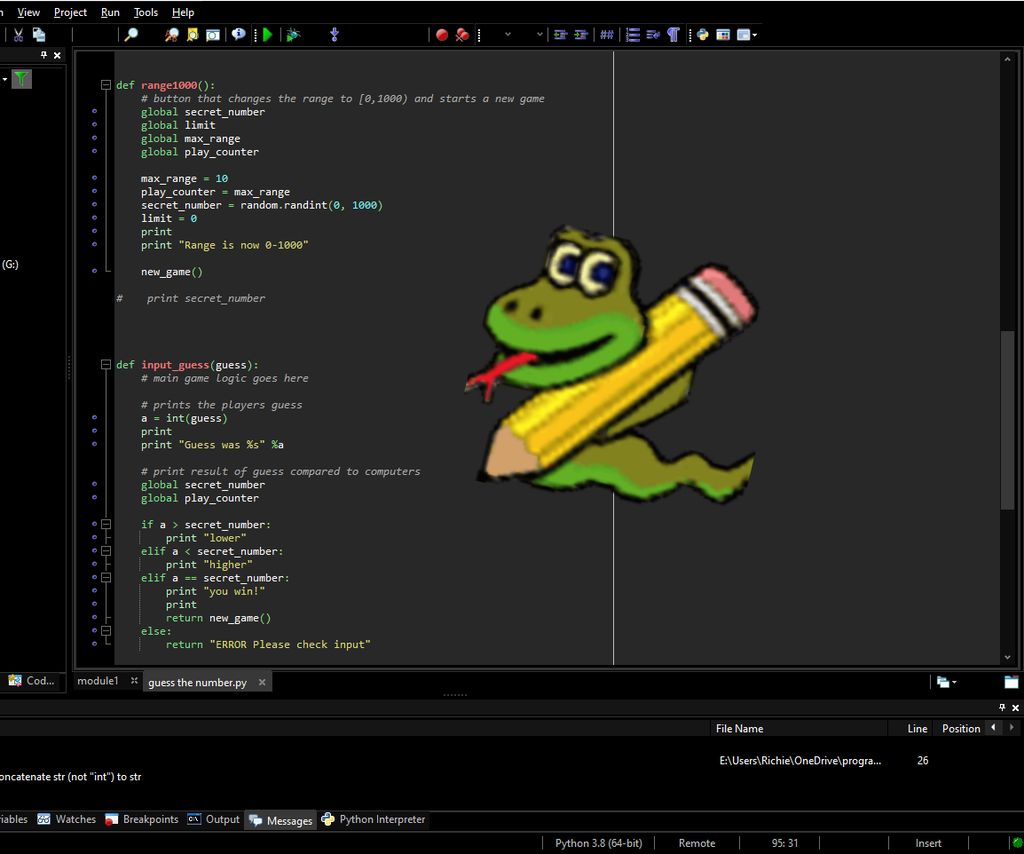Toggle the green filter funnel in the sidebar
1024x854 pixels.
click(x=22, y=78)
